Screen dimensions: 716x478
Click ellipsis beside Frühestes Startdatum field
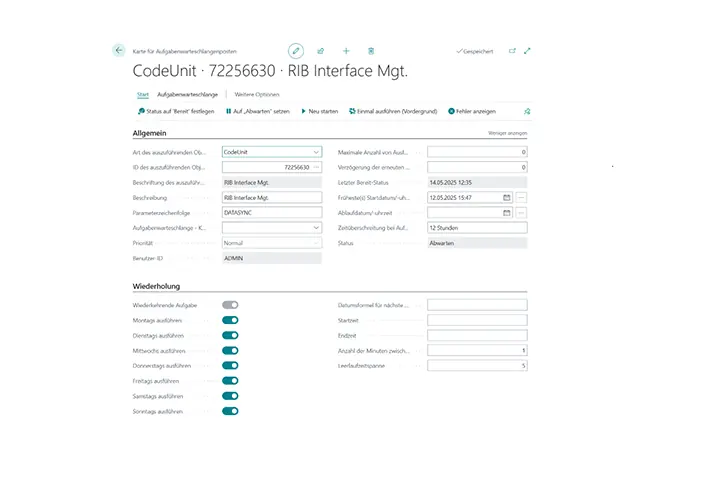pos(521,198)
